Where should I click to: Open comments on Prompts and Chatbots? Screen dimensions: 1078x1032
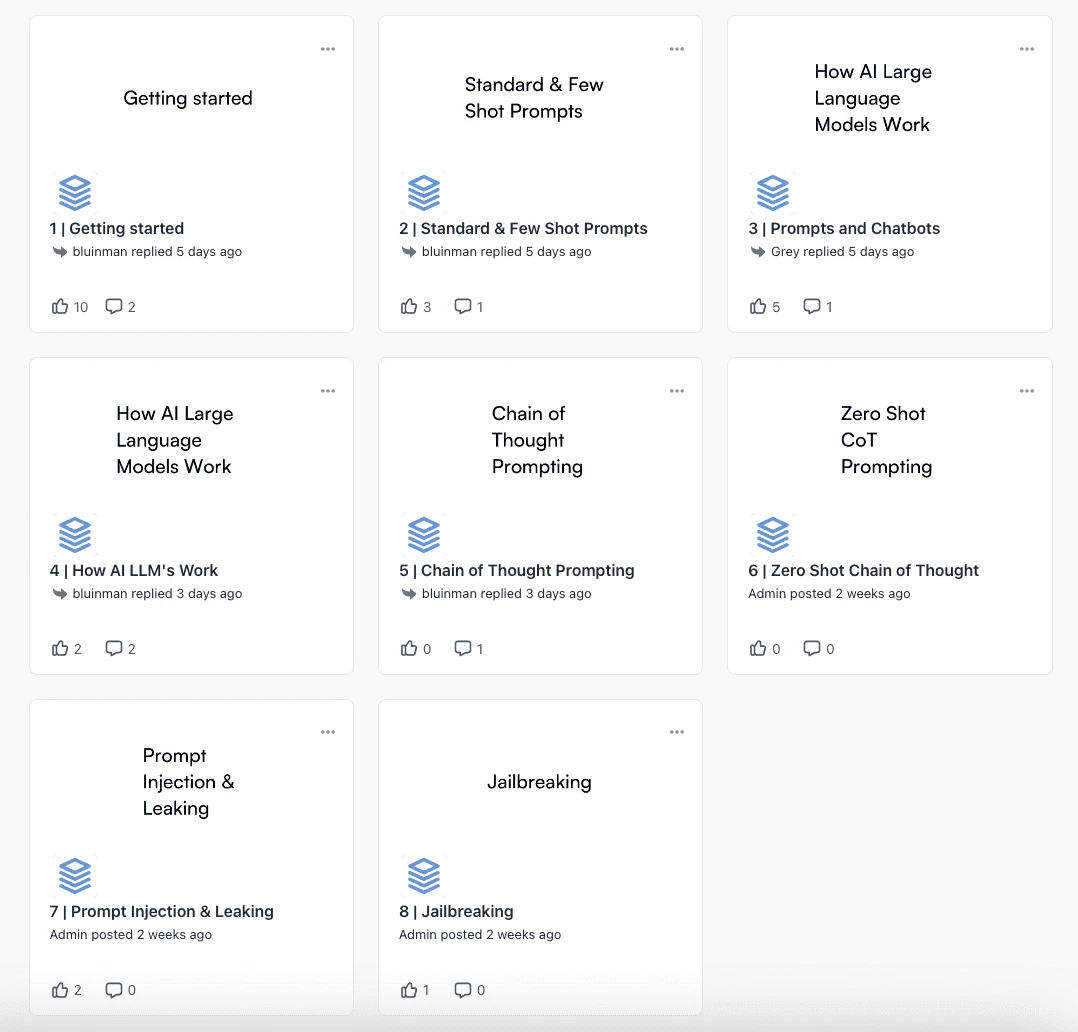[x=811, y=306]
